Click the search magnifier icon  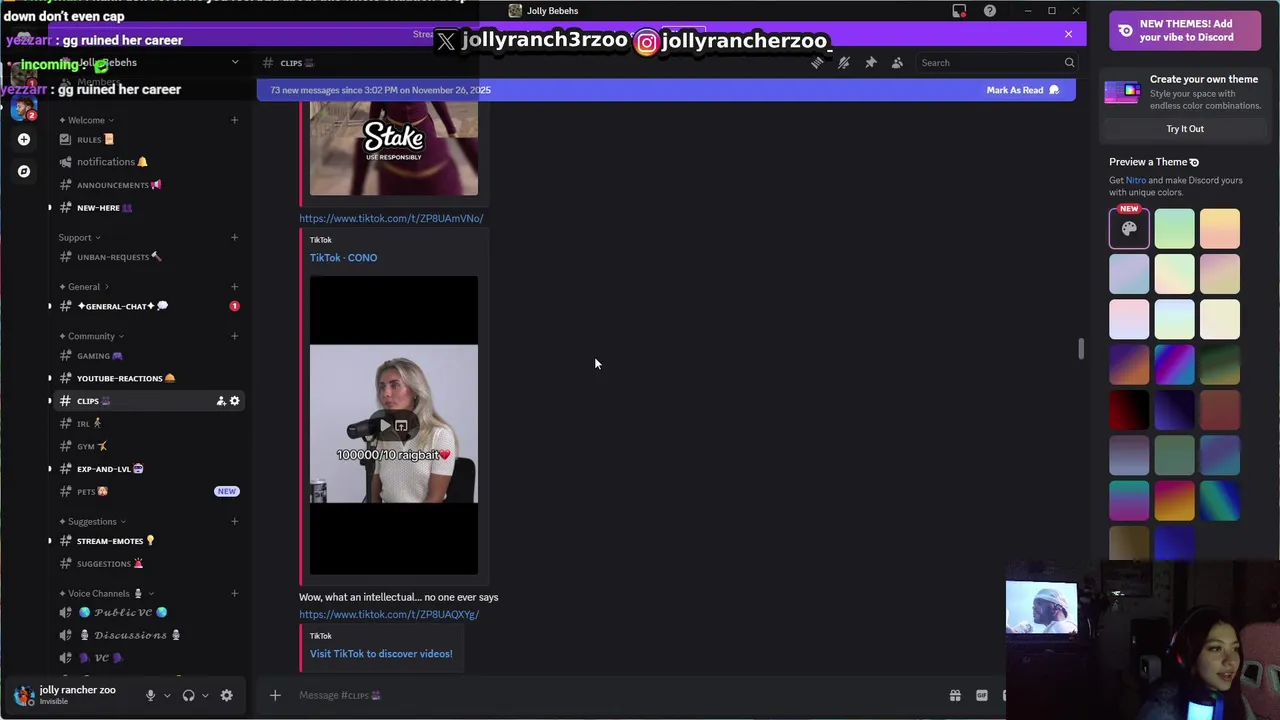point(1069,63)
